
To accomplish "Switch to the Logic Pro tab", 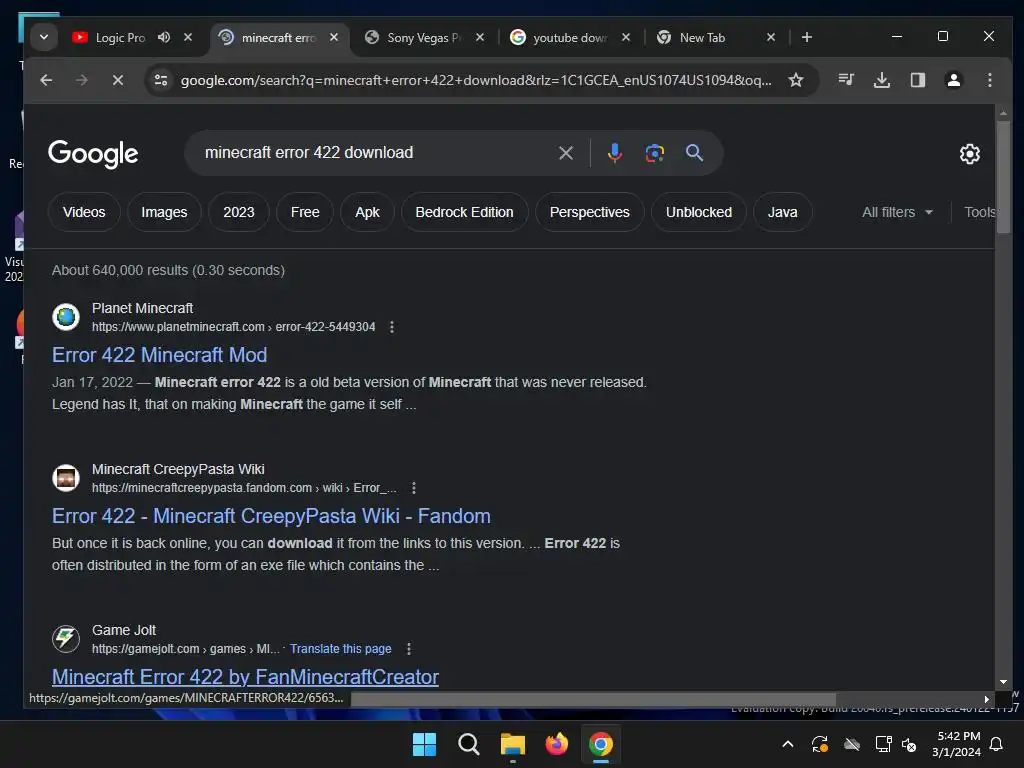I will point(120,37).
